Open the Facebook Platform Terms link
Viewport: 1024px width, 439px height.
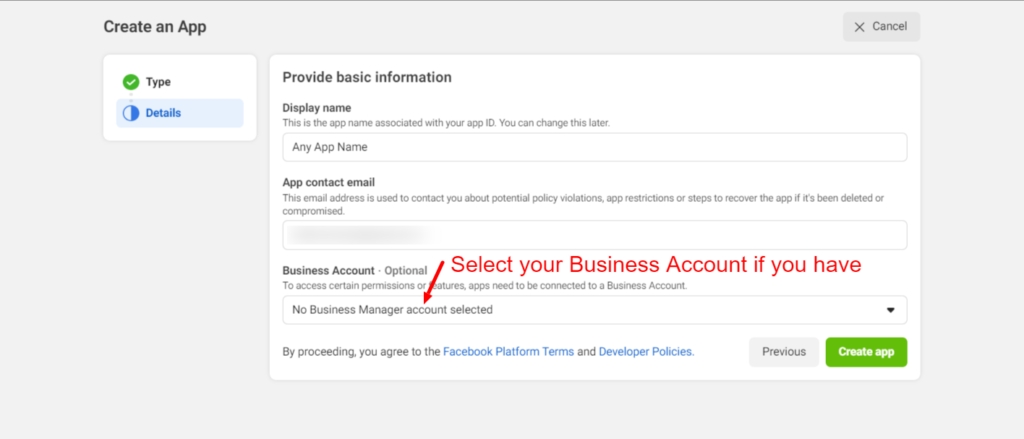coord(507,352)
